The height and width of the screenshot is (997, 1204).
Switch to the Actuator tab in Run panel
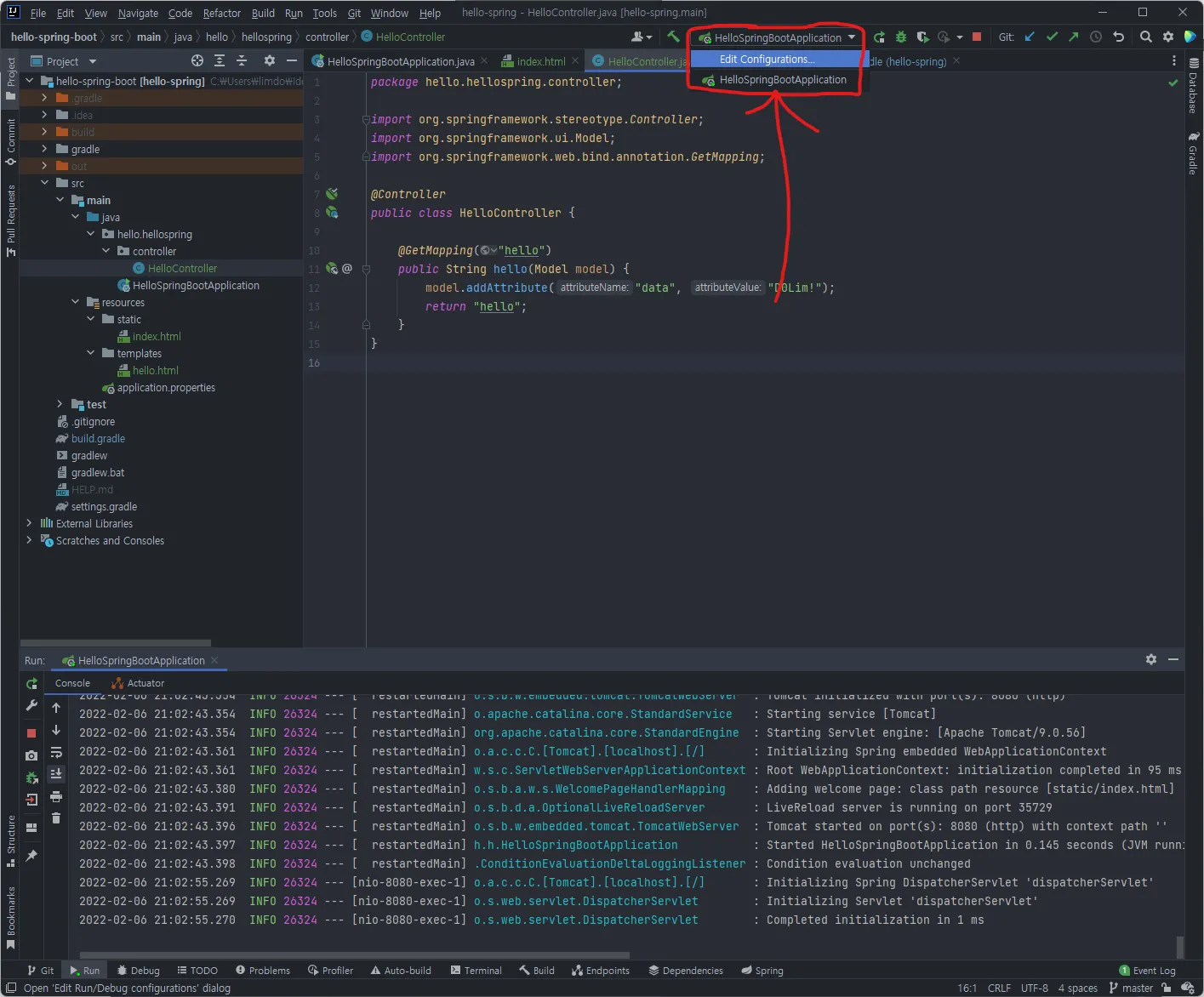click(x=139, y=683)
